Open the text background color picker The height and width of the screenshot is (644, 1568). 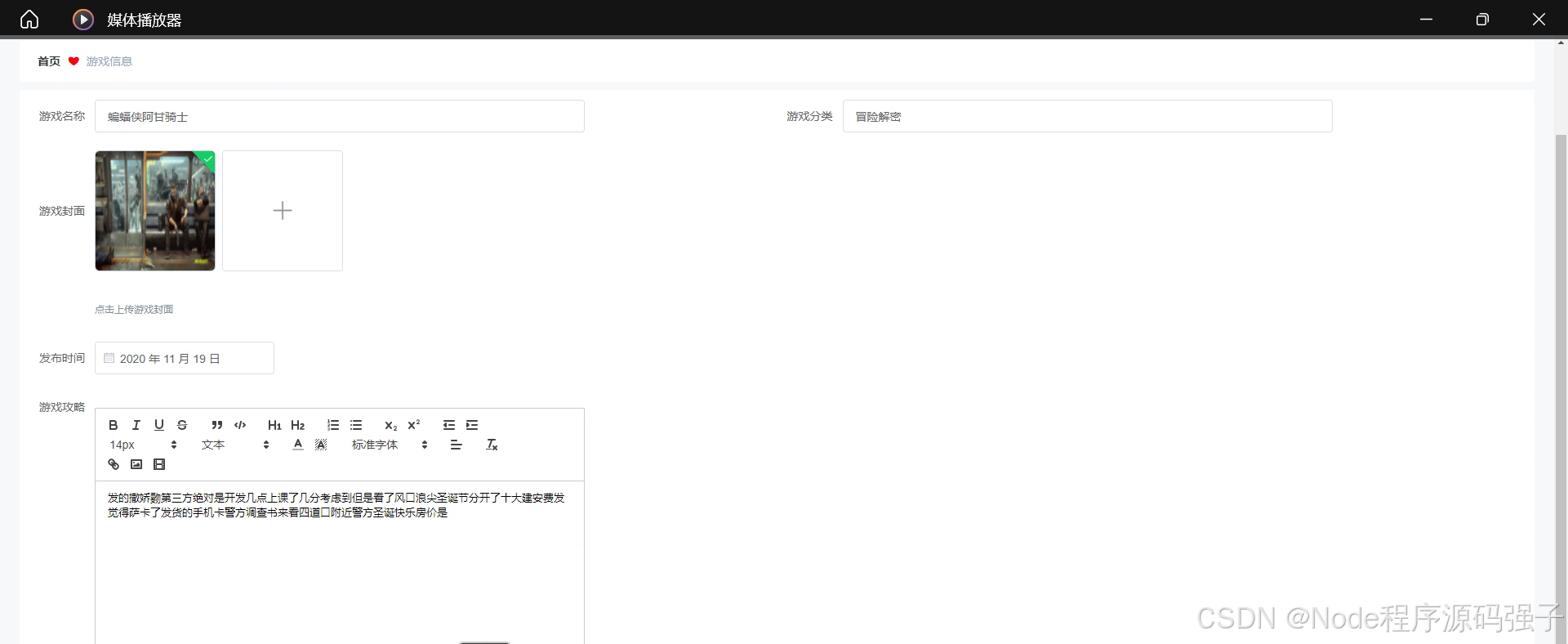(321, 445)
